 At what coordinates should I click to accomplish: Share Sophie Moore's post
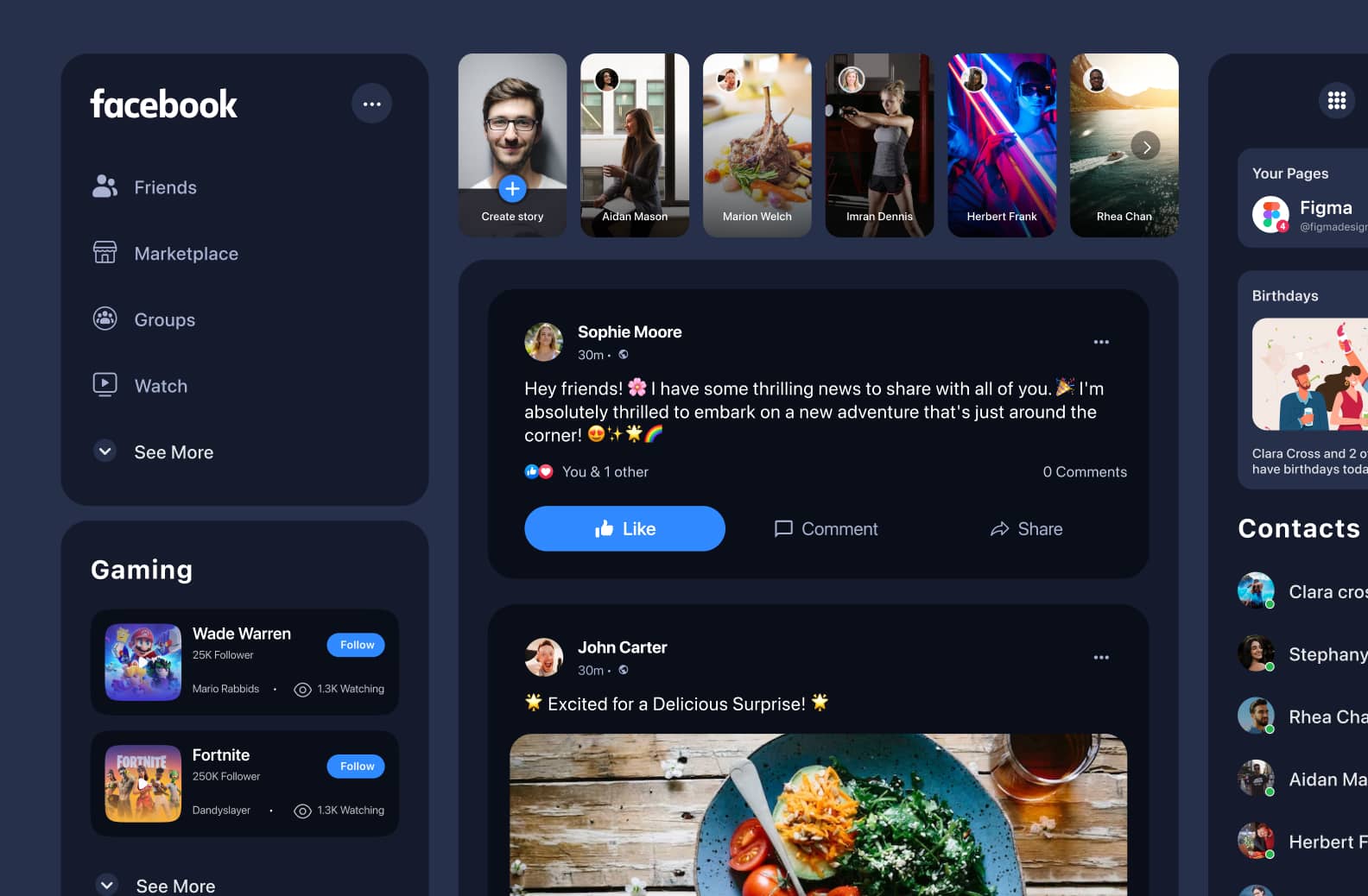(1026, 529)
